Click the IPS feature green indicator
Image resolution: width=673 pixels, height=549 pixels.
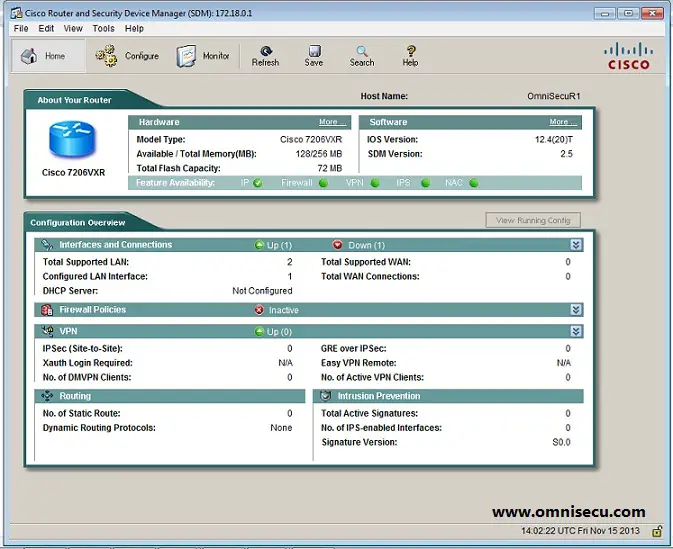(425, 183)
